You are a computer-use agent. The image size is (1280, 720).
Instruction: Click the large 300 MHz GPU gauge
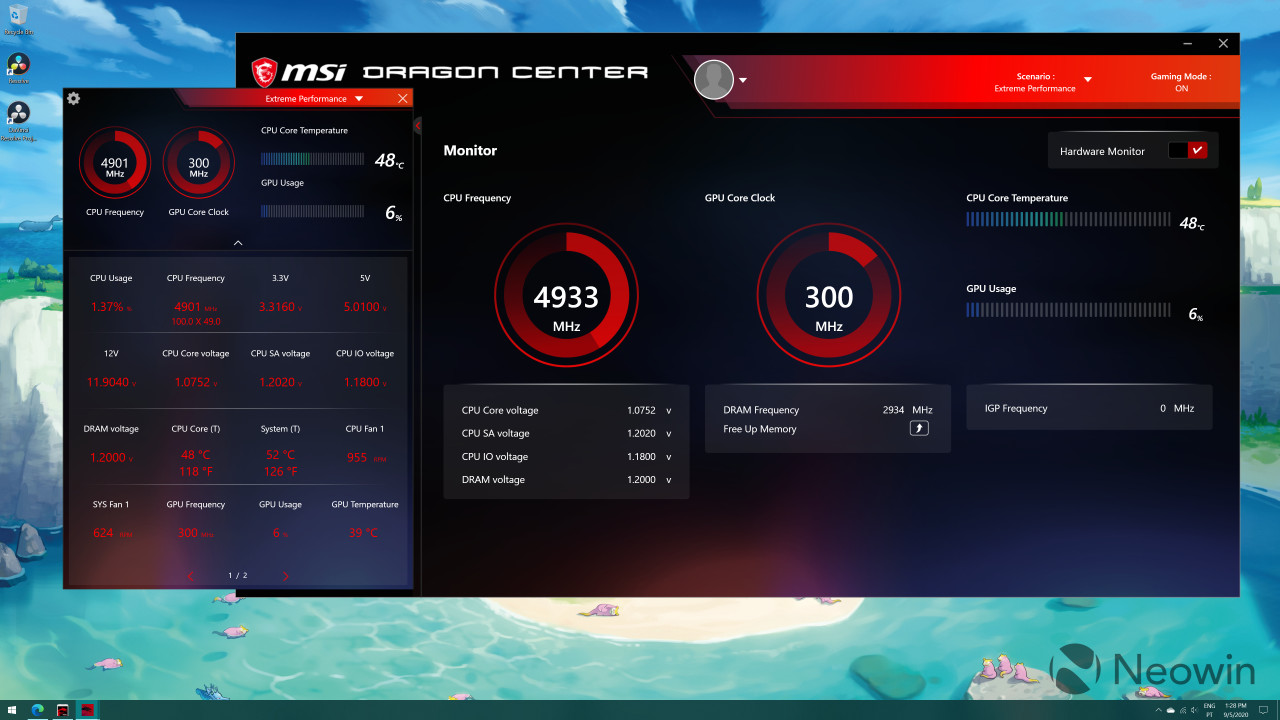(x=829, y=296)
